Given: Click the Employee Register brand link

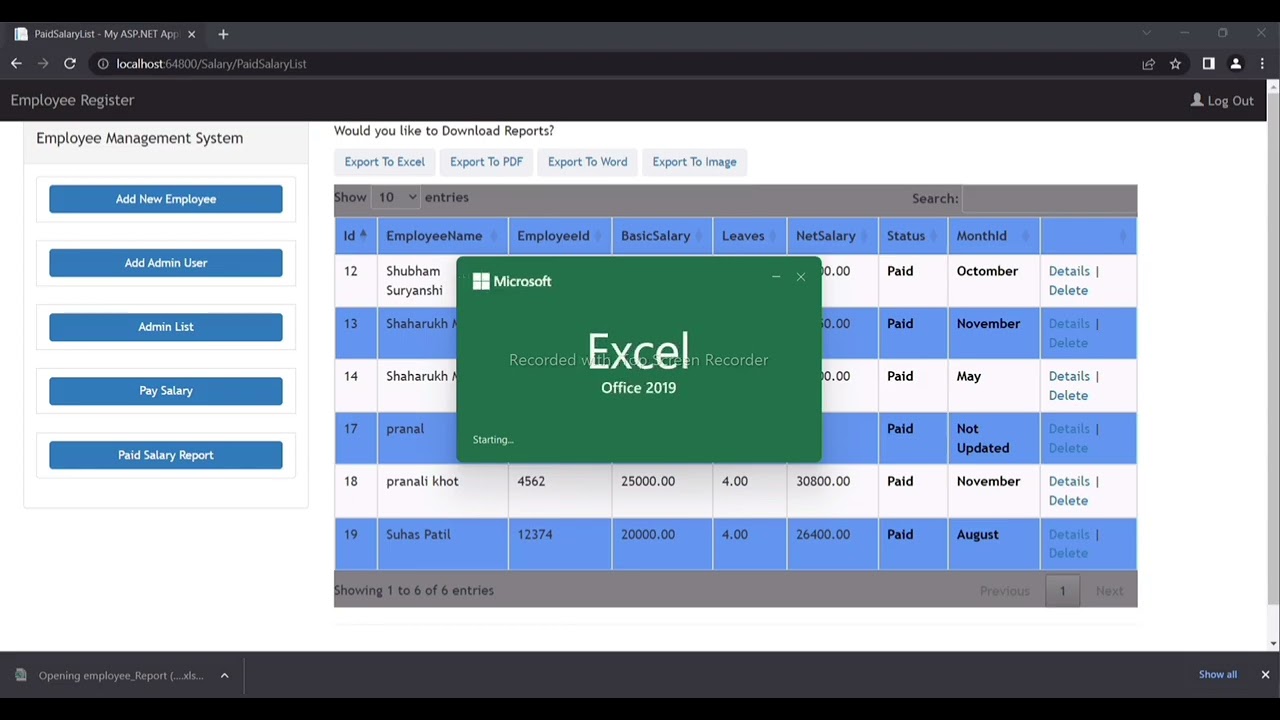Looking at the screenshot, I should [x=72, y=100].
